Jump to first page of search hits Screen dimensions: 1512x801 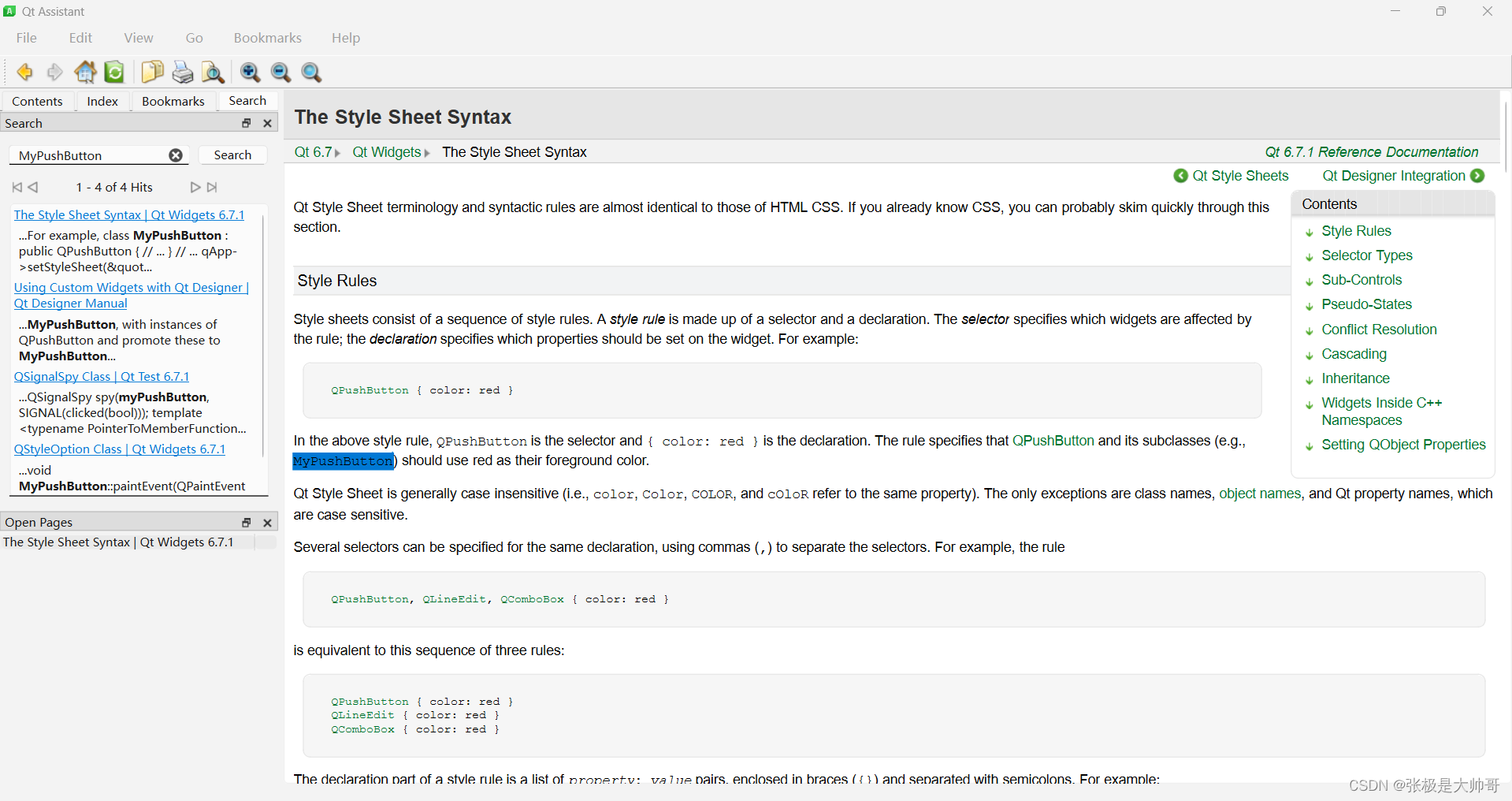click(17, 187)
